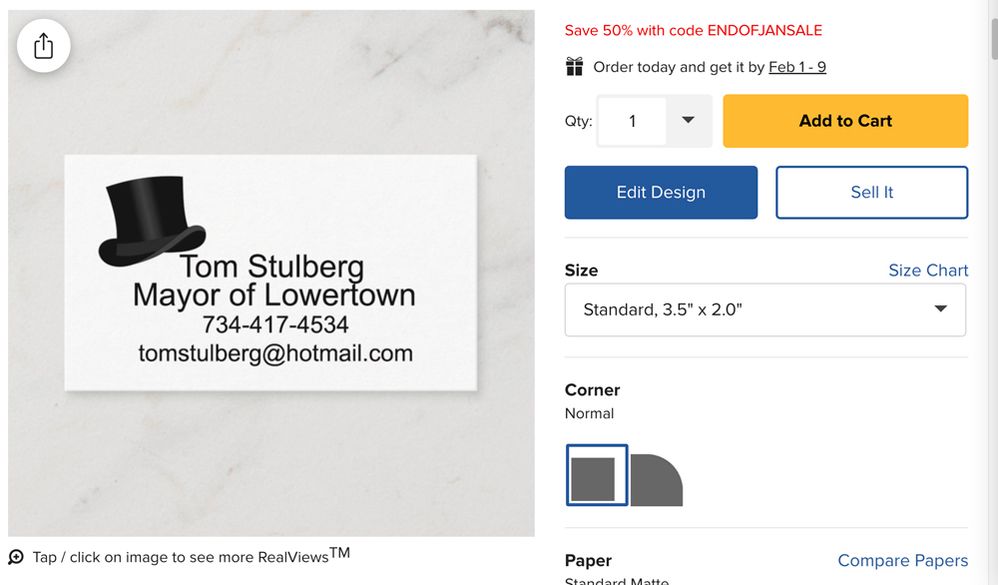Click the quantity number field
This screenshot has height=585, width=998.
click(632, 121)
